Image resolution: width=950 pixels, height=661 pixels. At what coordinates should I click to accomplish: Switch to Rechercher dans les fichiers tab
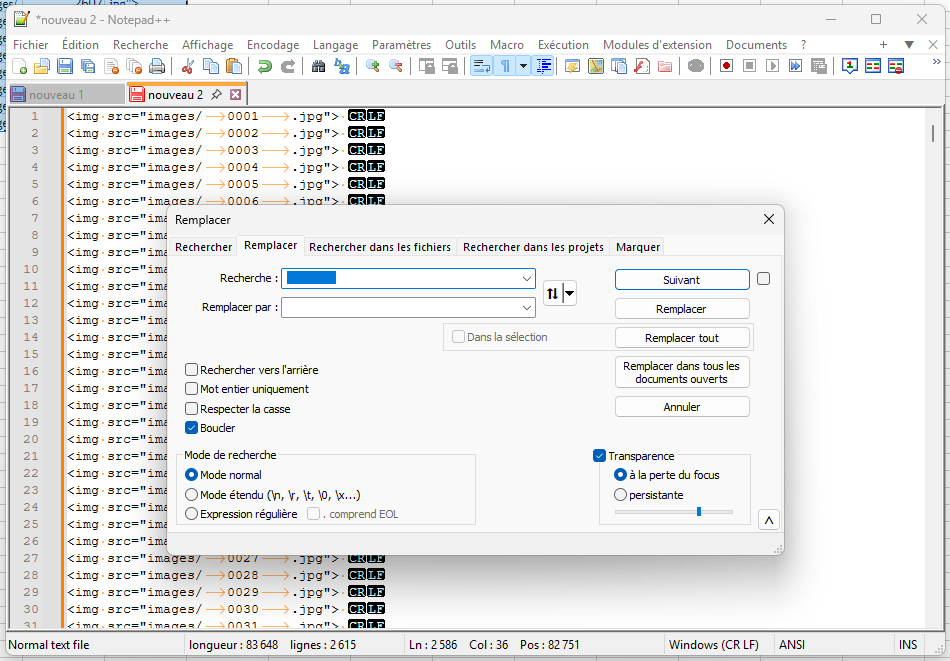pos(380,247)
